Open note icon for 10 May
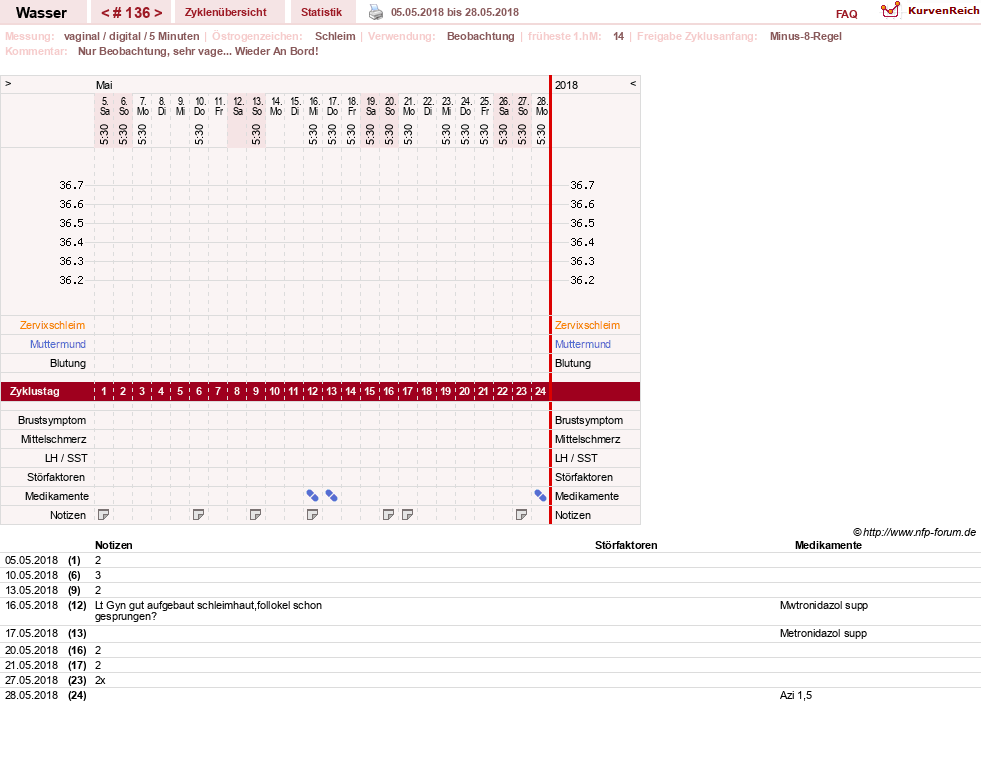Viewport: 981px width, 758px height. click(198, 515)
